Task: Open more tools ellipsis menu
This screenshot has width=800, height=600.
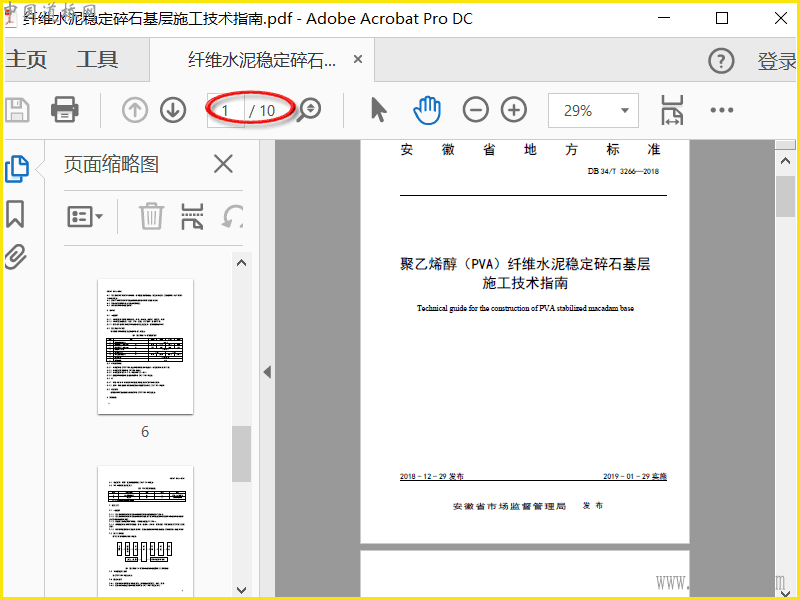Action: tap(721, 110)
